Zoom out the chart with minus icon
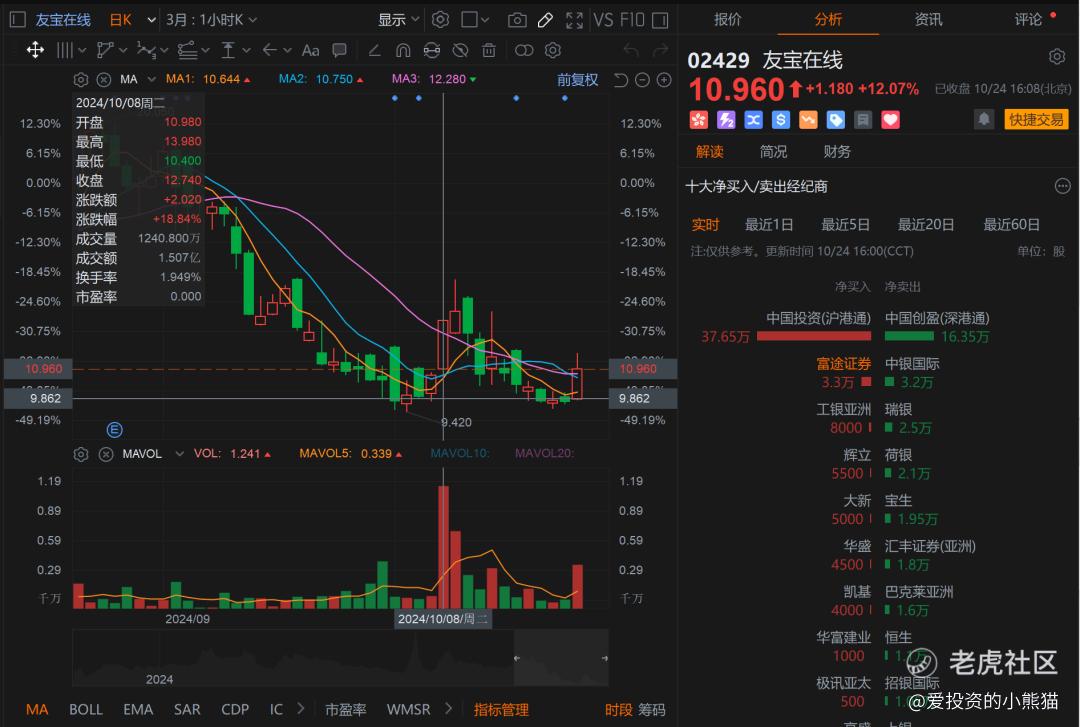The image size is (1080, 727). tap(643, 81)
